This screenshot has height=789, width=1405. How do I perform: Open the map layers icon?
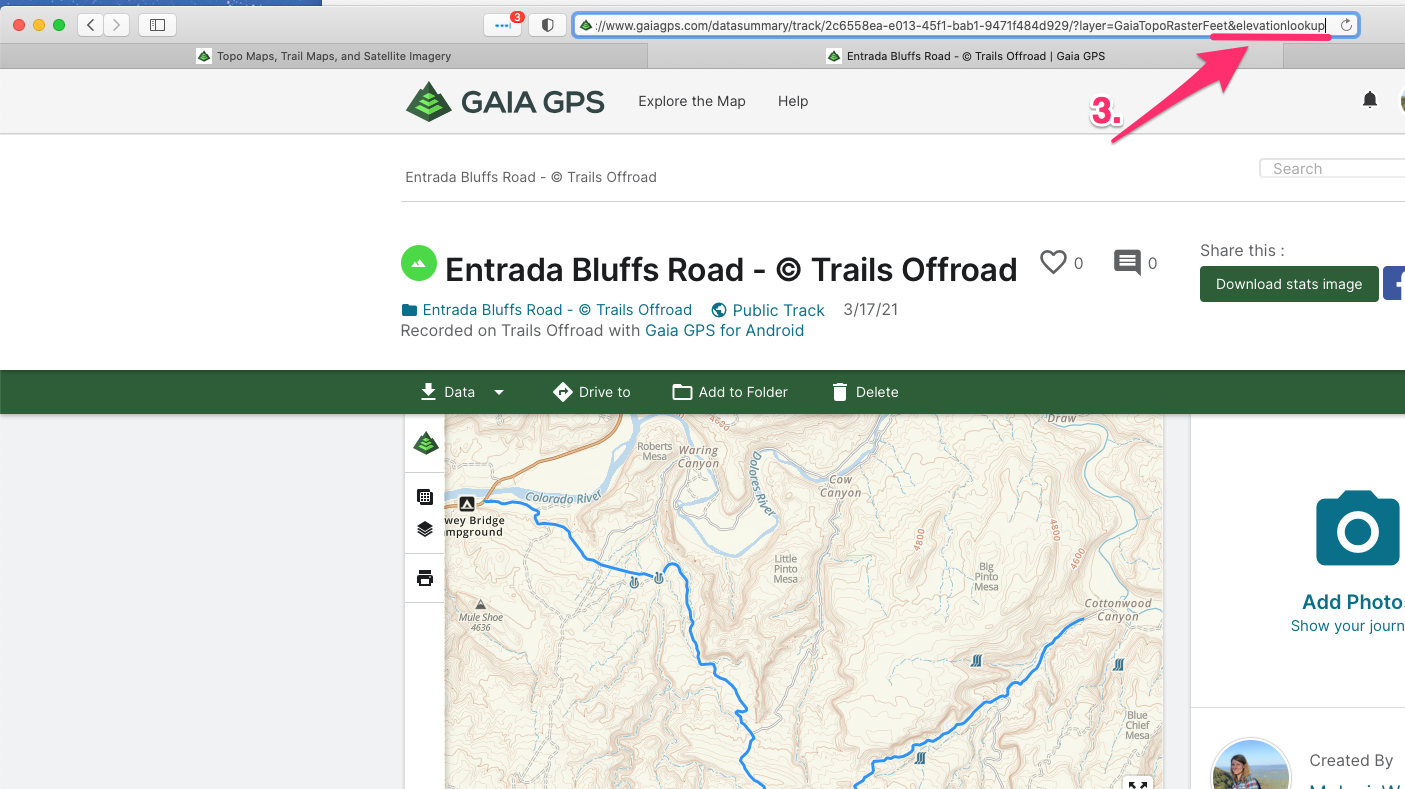point(425,529)
